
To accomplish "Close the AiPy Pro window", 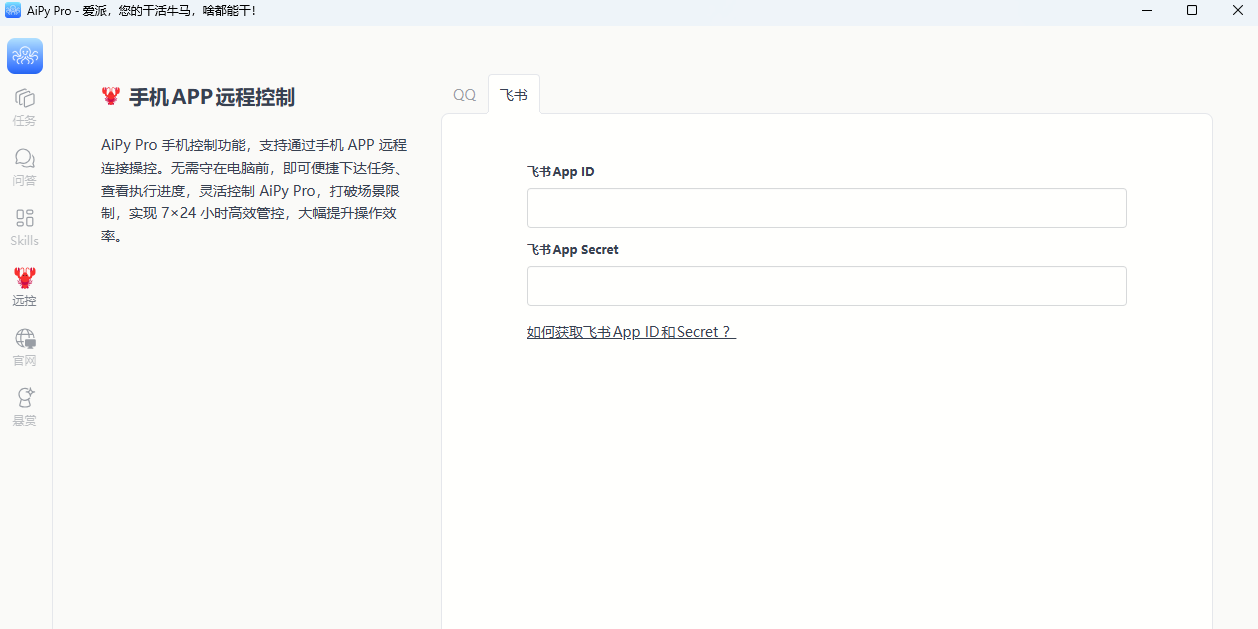I will click(1237, 11).
